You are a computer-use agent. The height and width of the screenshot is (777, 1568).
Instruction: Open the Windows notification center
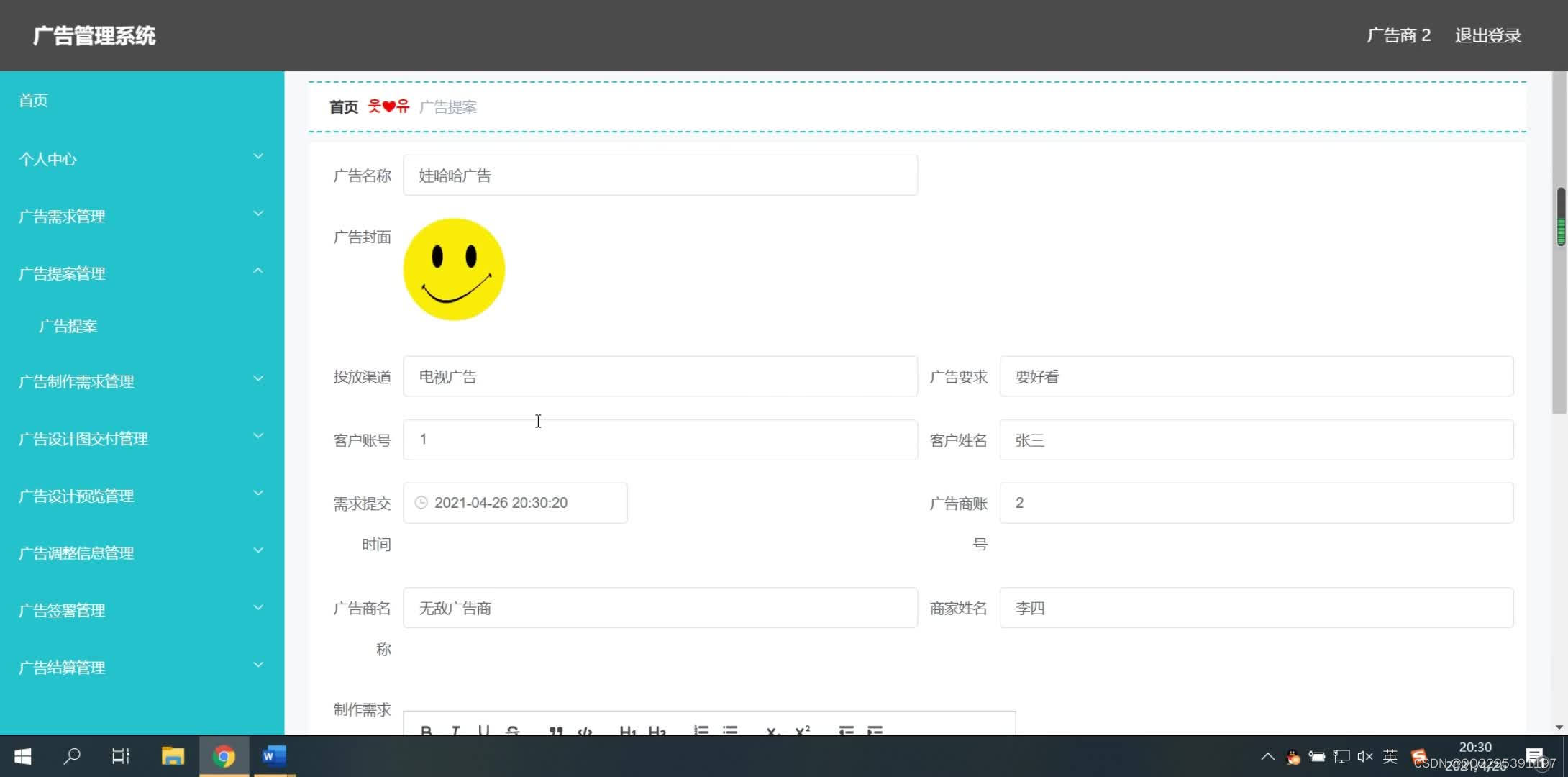1534,756
